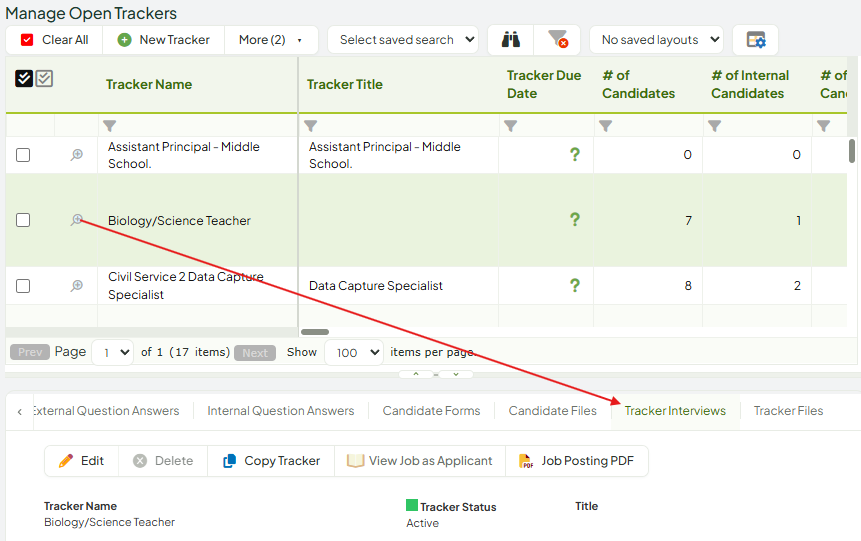Click the green Tracker Status square
This screenshot has width=861, height=541.
point(412,505)
